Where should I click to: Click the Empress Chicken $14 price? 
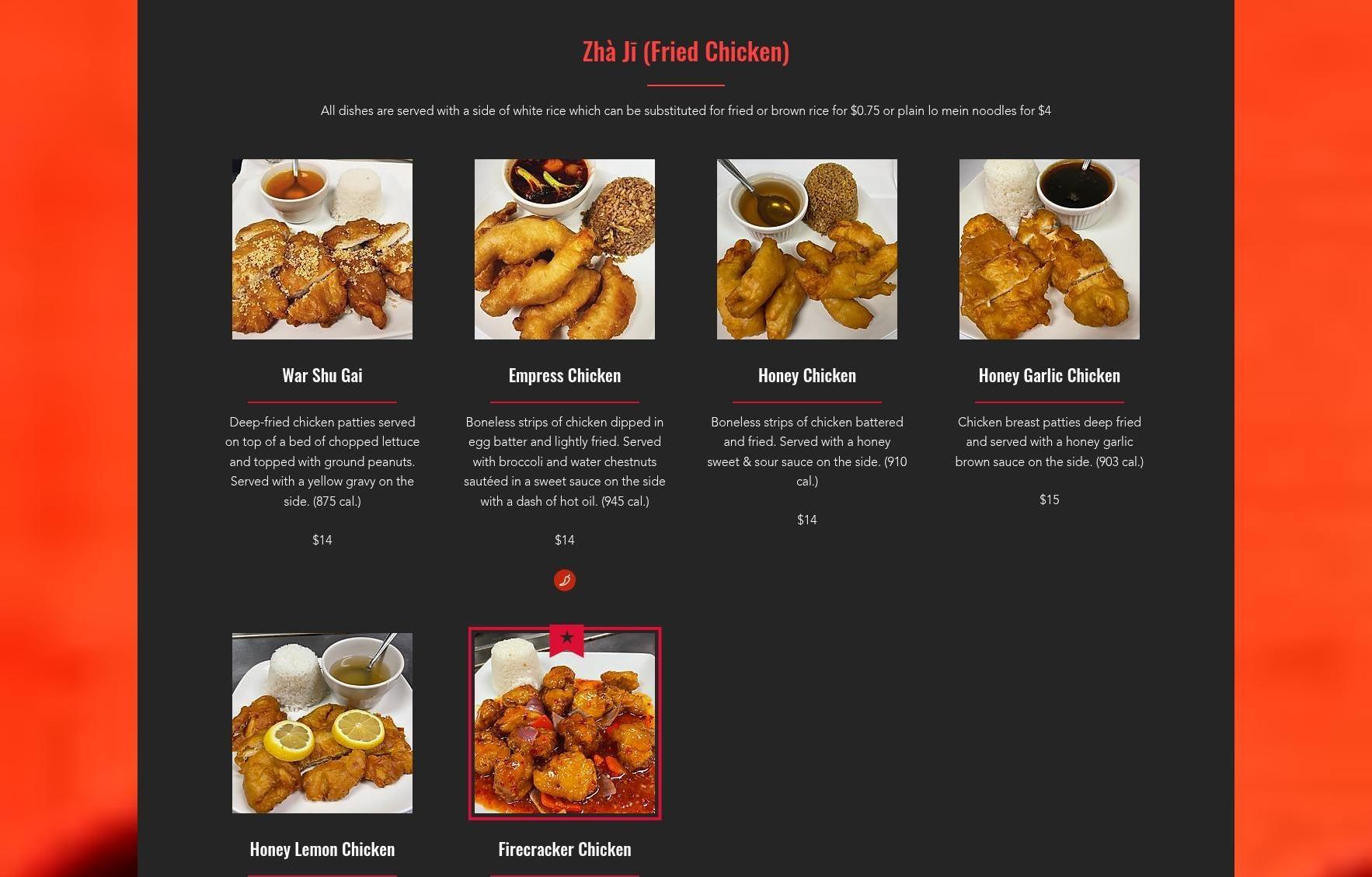click(565, 540)
